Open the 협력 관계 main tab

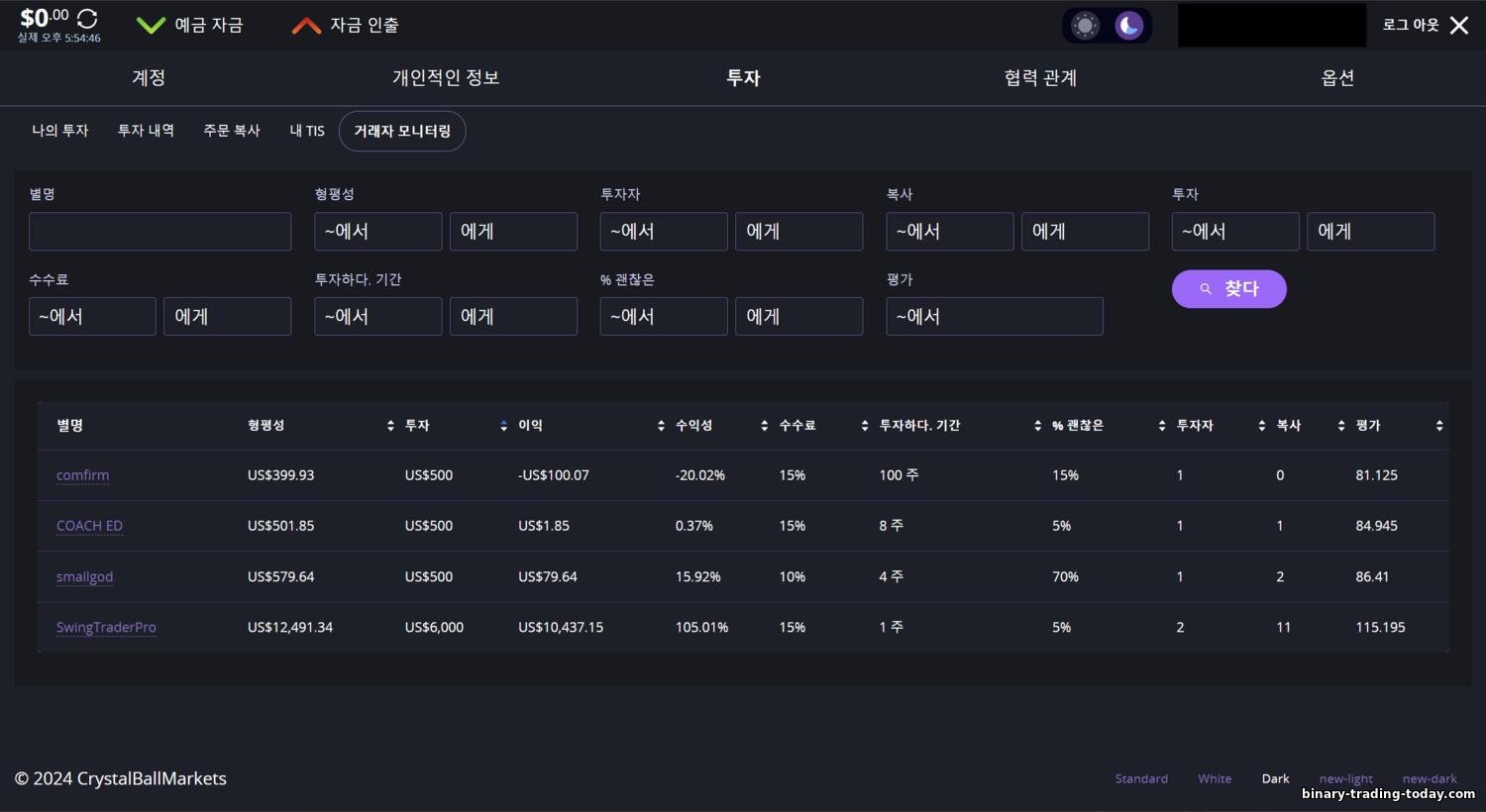(x=1040, y=78)
